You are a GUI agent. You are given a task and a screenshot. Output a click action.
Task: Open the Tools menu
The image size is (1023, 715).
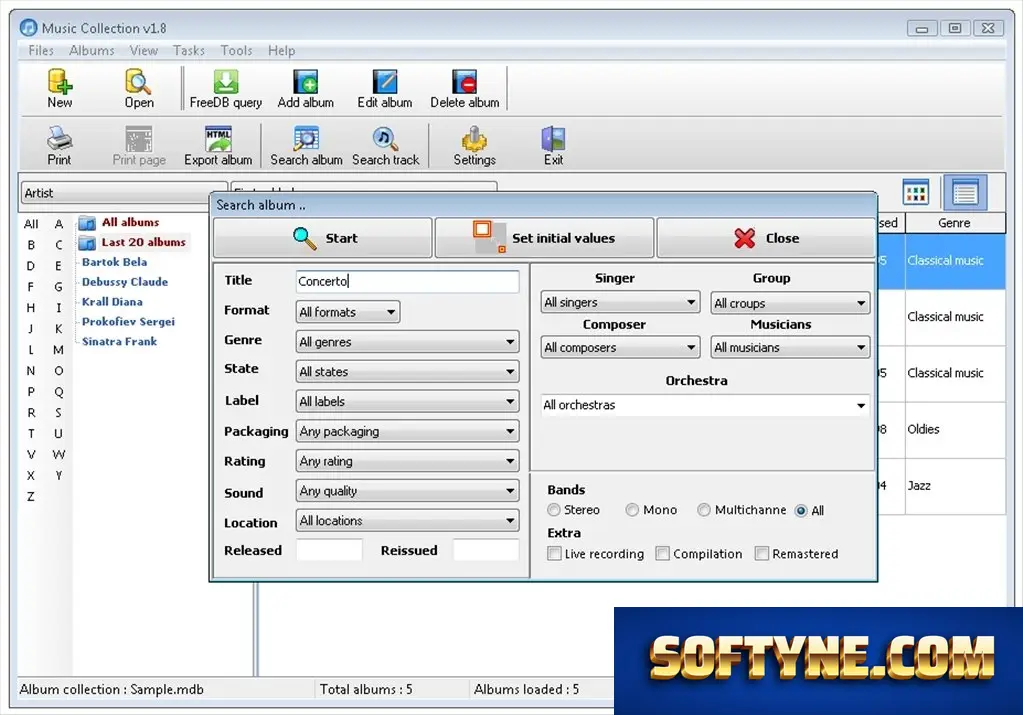click(x=236, y=50)
